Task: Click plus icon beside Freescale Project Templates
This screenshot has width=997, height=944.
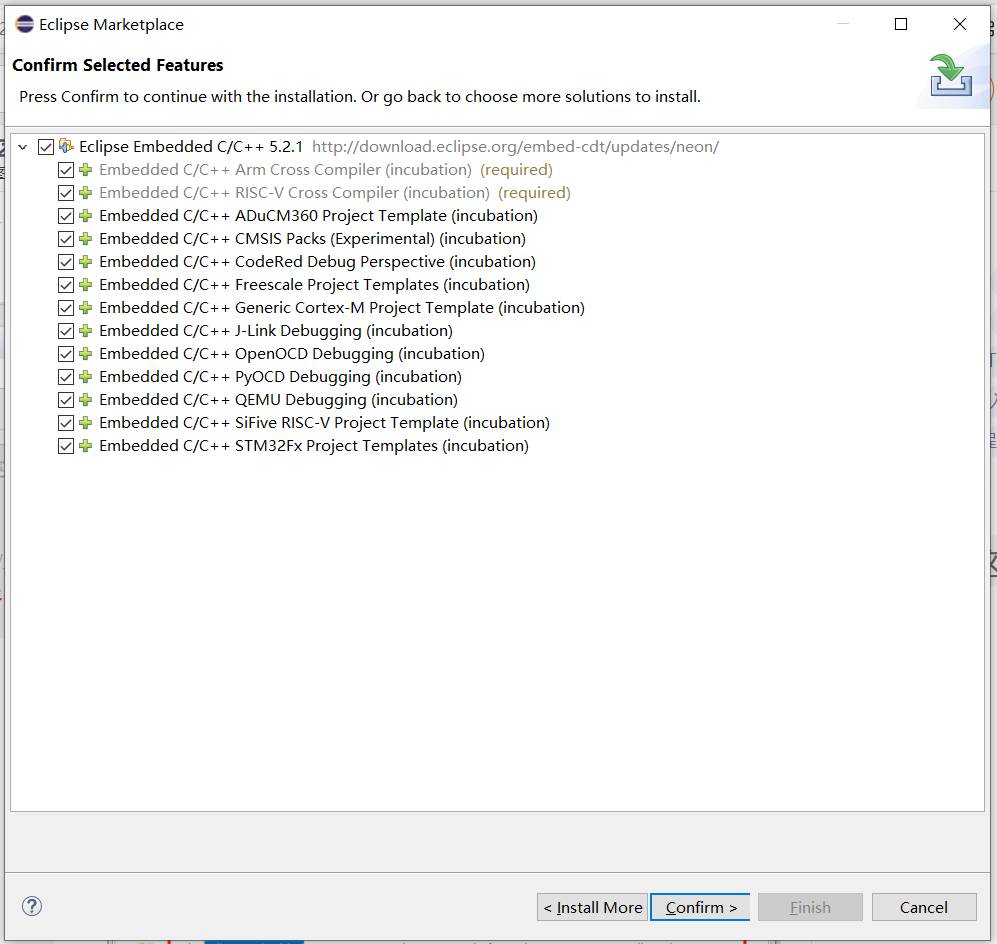Action: coord(86,285)
